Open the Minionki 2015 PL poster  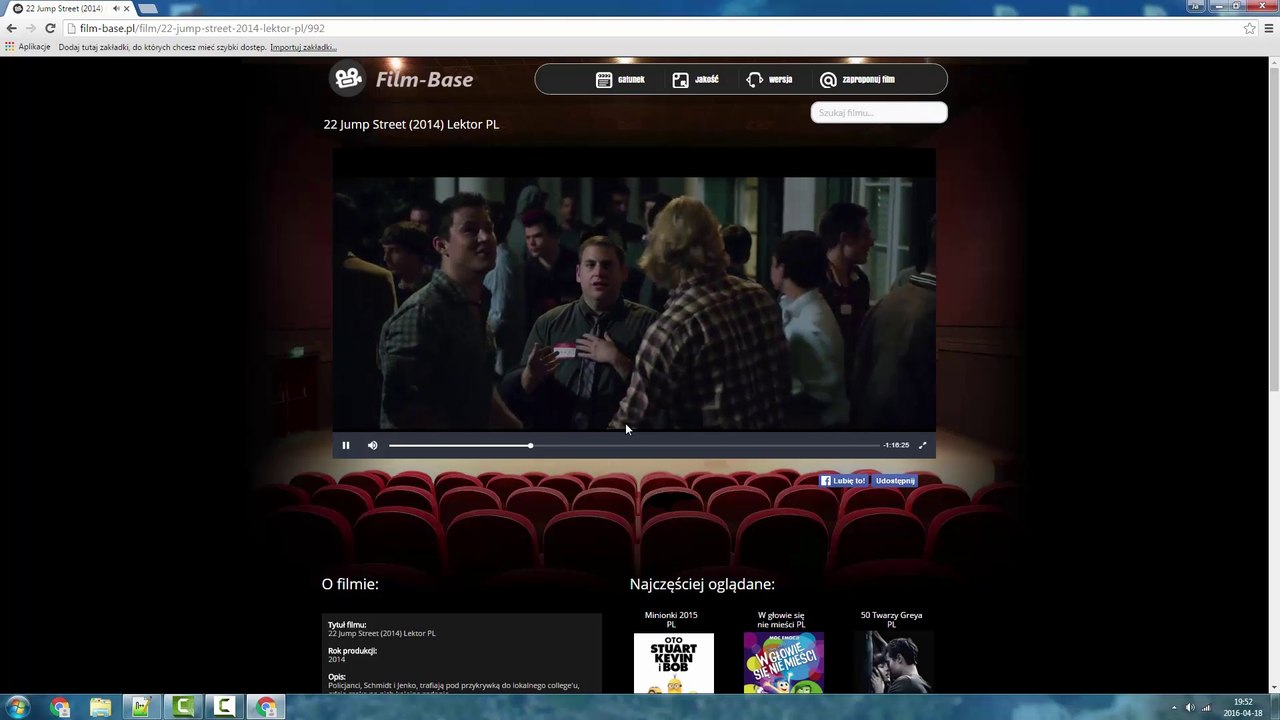pos(674,663)
